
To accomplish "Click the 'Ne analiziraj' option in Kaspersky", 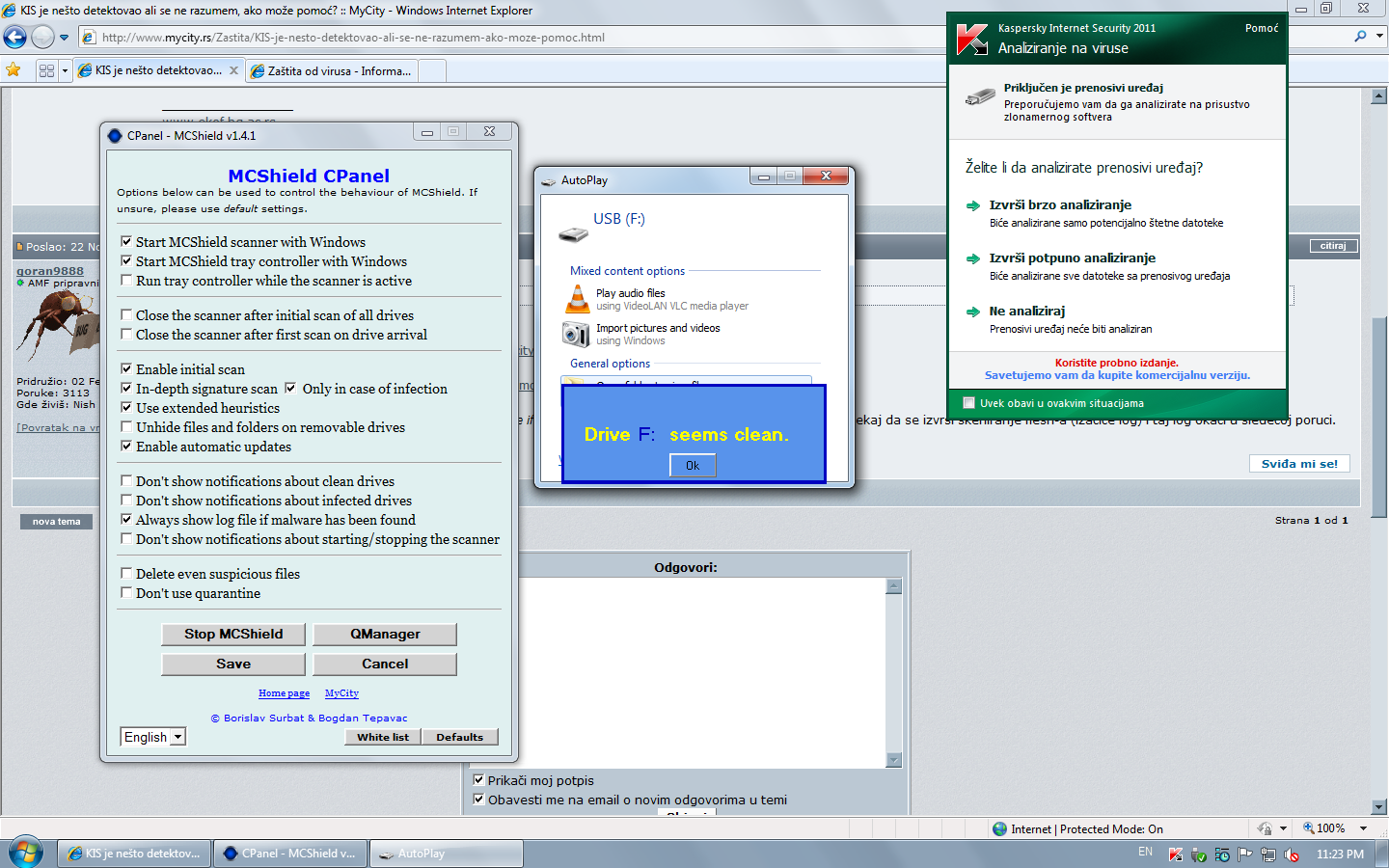I will pos(1027,312).
